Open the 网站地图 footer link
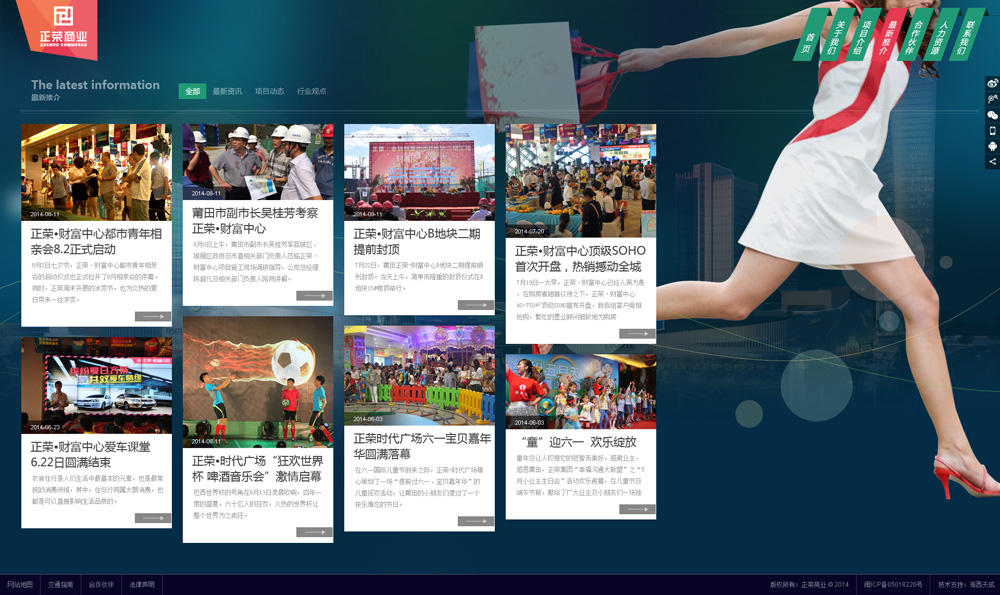The height and width of the screenshot is (595, 1000). (20, 584)
